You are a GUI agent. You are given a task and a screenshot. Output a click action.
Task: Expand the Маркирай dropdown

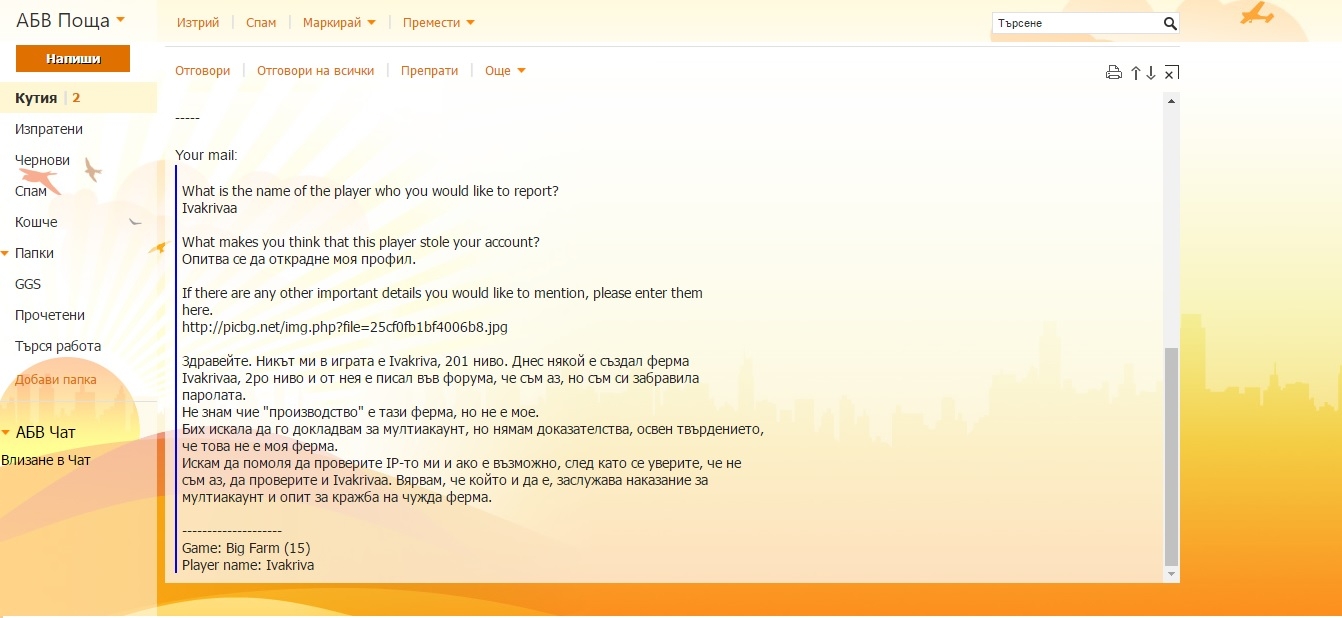(x=371, y=22)
